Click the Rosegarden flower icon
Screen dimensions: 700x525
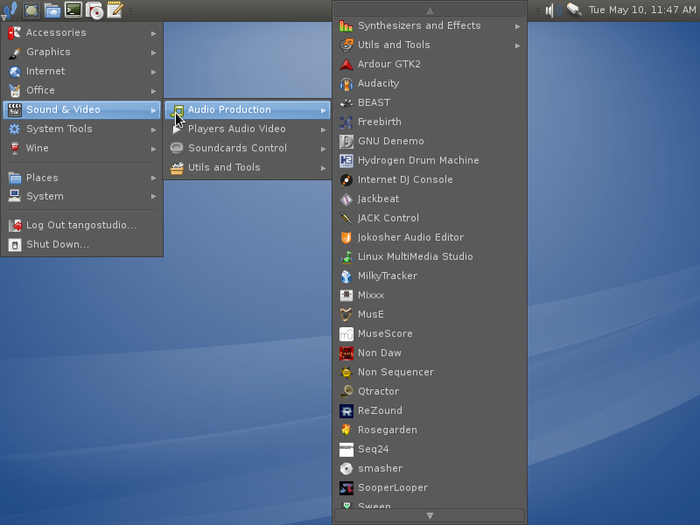coord(346,430)
